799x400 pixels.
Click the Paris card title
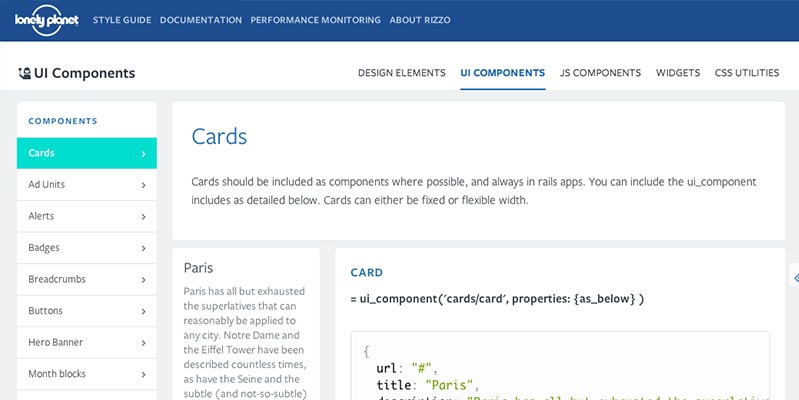click(x=198, y=268)
